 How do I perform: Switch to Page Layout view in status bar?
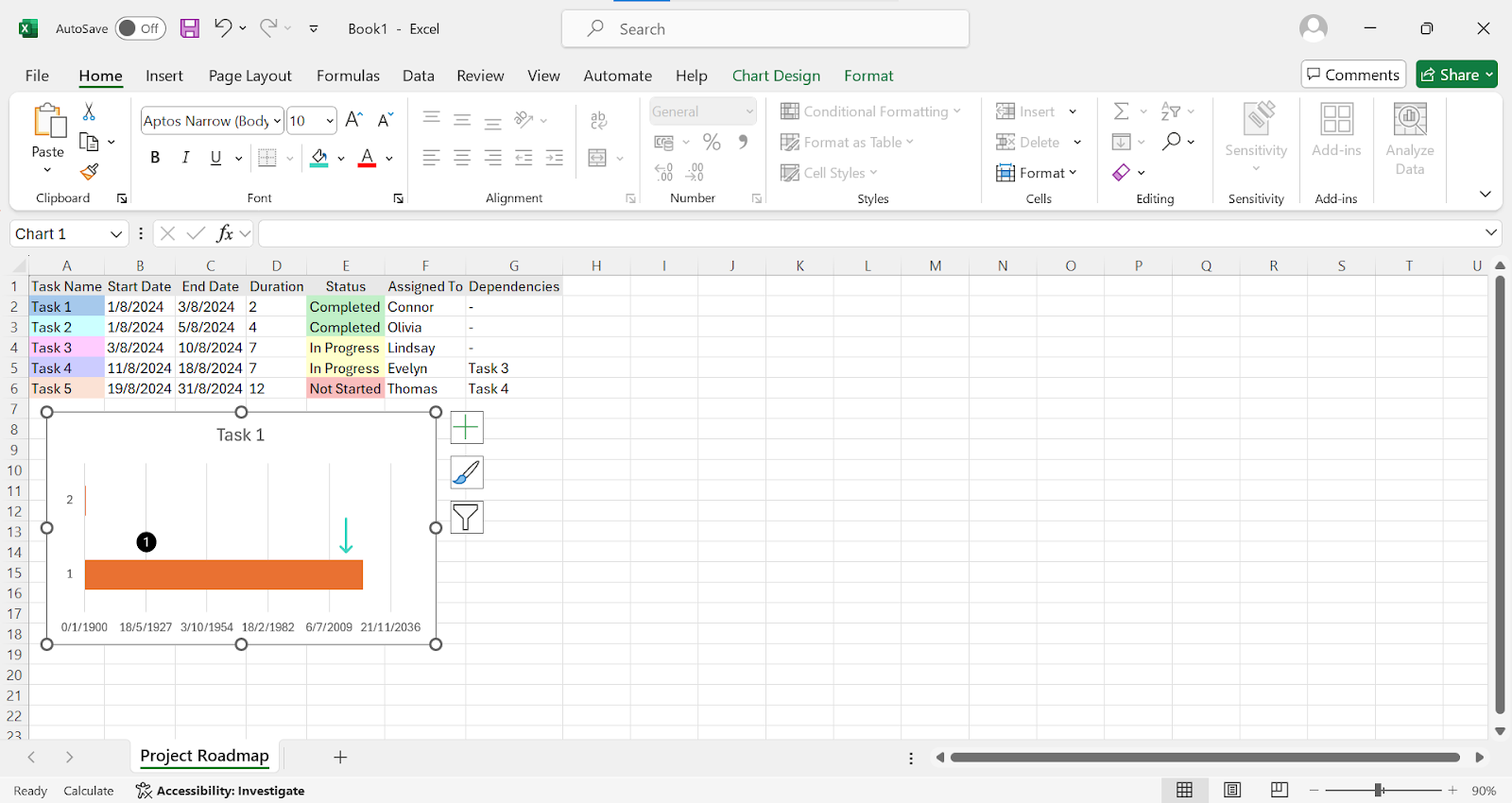point(1231,790)
